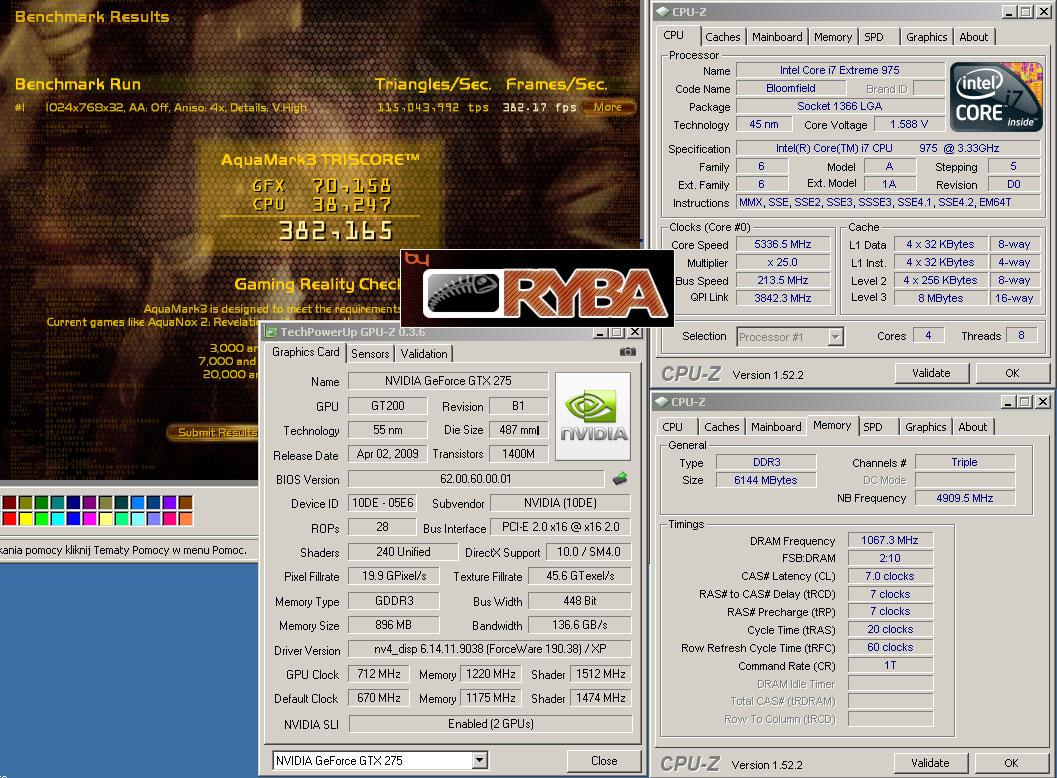
Task: Click OK in the CPU-Z timings window
Action: point(1011,762)
